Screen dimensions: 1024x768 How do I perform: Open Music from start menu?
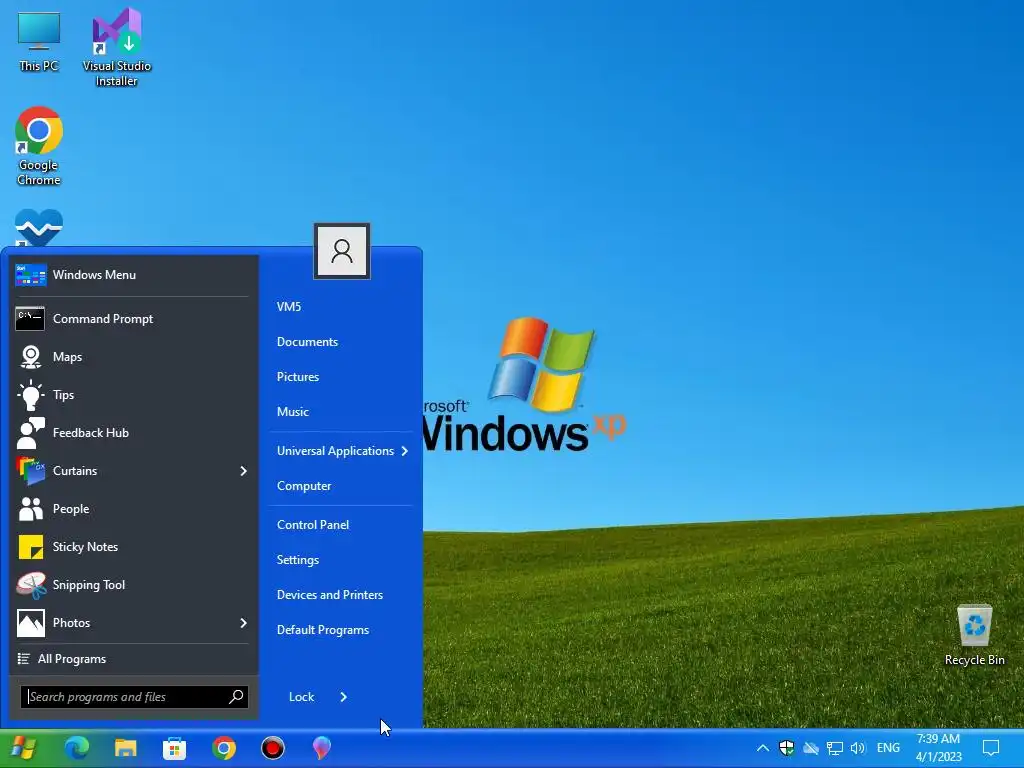point(293,411)
